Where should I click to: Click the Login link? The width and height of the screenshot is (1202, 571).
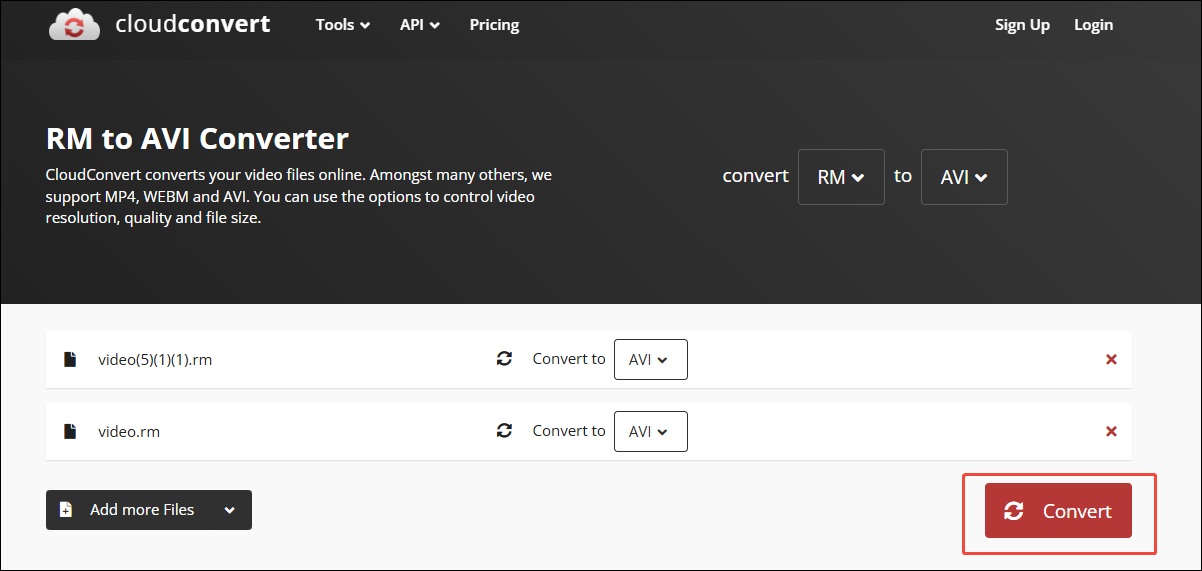(x=1093, y=25)
